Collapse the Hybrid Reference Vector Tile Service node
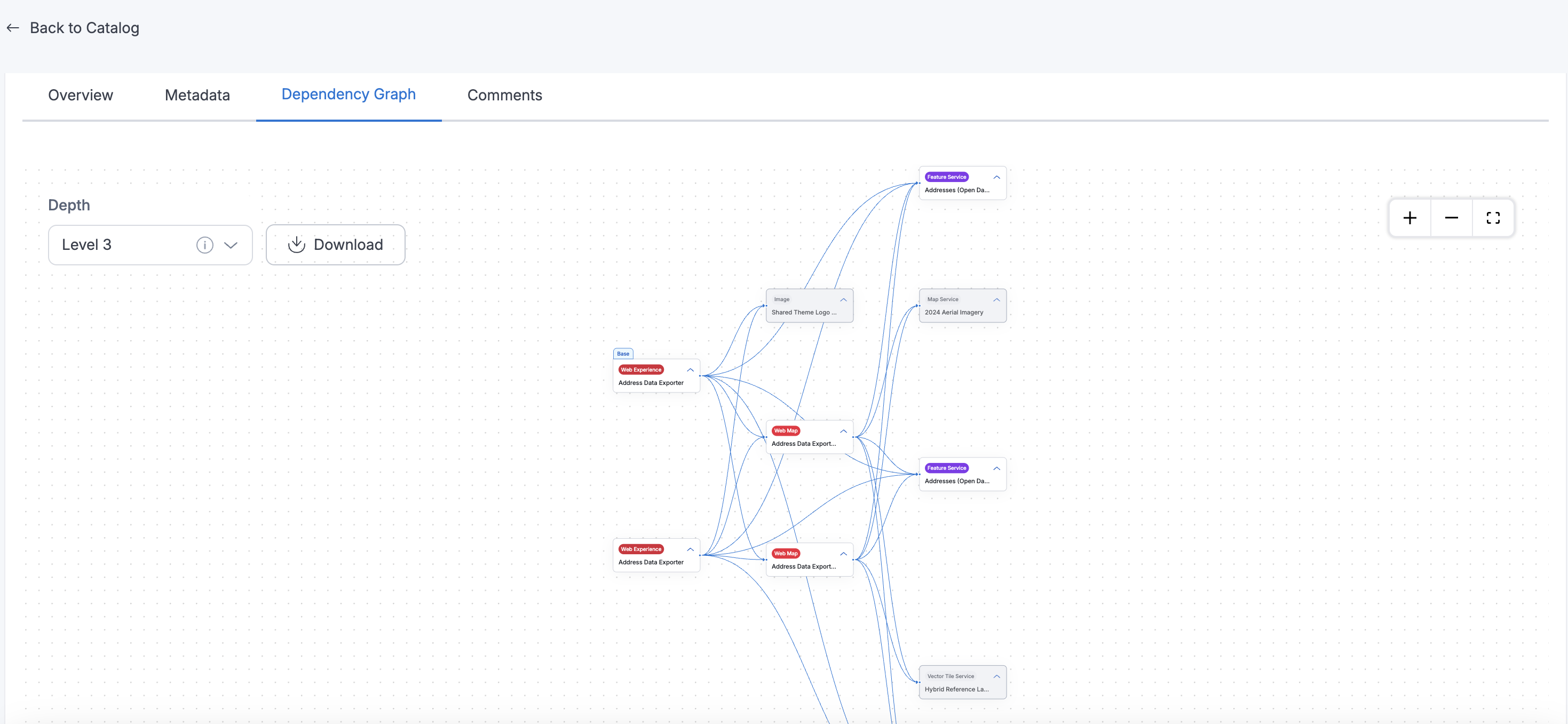 click(x=996, y=676)
